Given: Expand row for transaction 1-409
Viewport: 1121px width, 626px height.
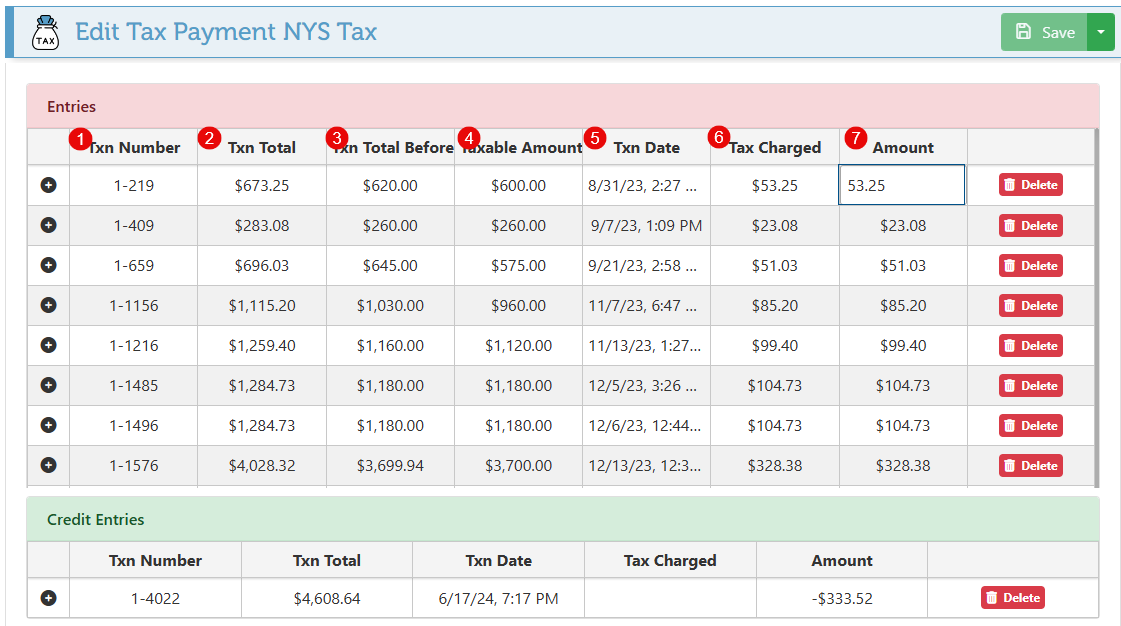Looking at the screenshot, I should coord(48,225).
